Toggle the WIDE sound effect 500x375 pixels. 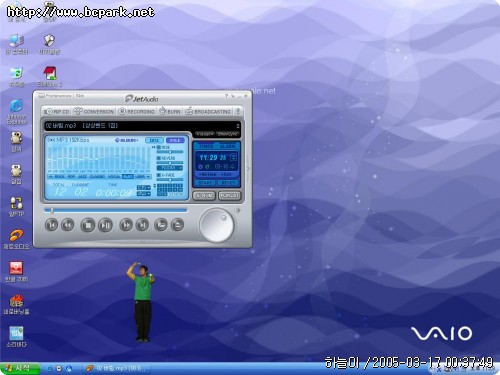pos(164,147)
